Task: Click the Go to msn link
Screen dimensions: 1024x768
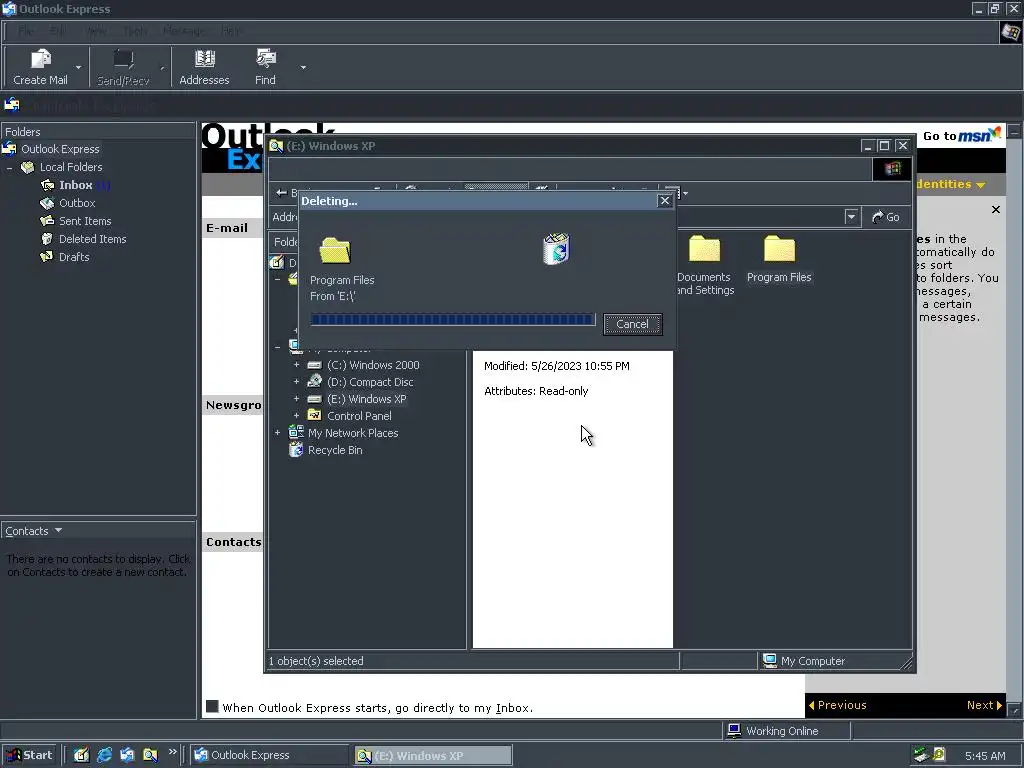Action: (961, 135)
